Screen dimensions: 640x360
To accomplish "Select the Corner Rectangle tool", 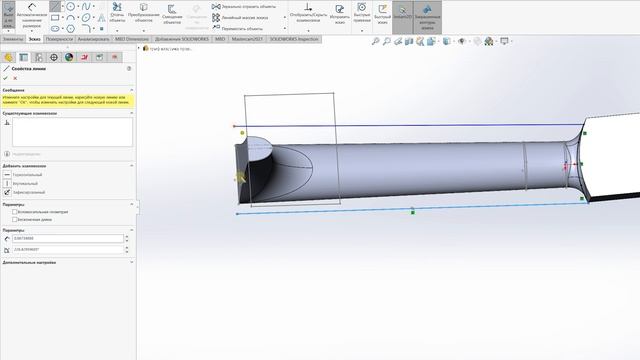I will 55,18.
